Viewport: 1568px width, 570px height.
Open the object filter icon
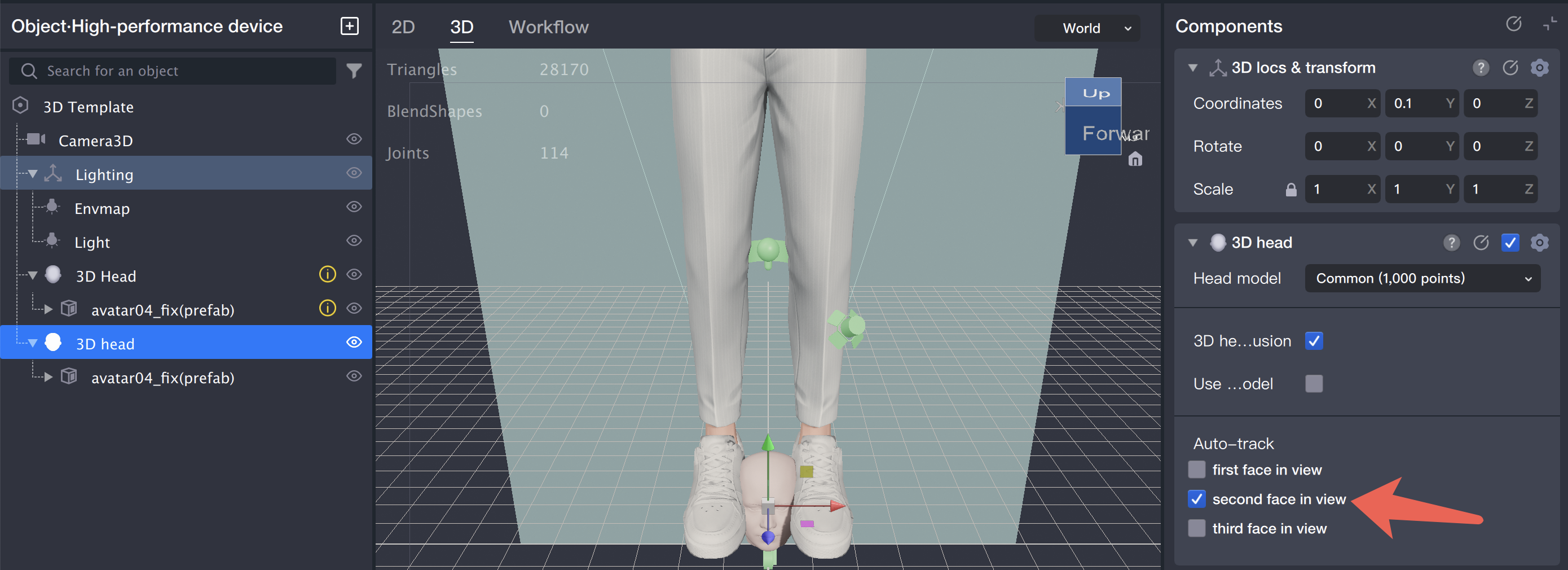(354, 71)
